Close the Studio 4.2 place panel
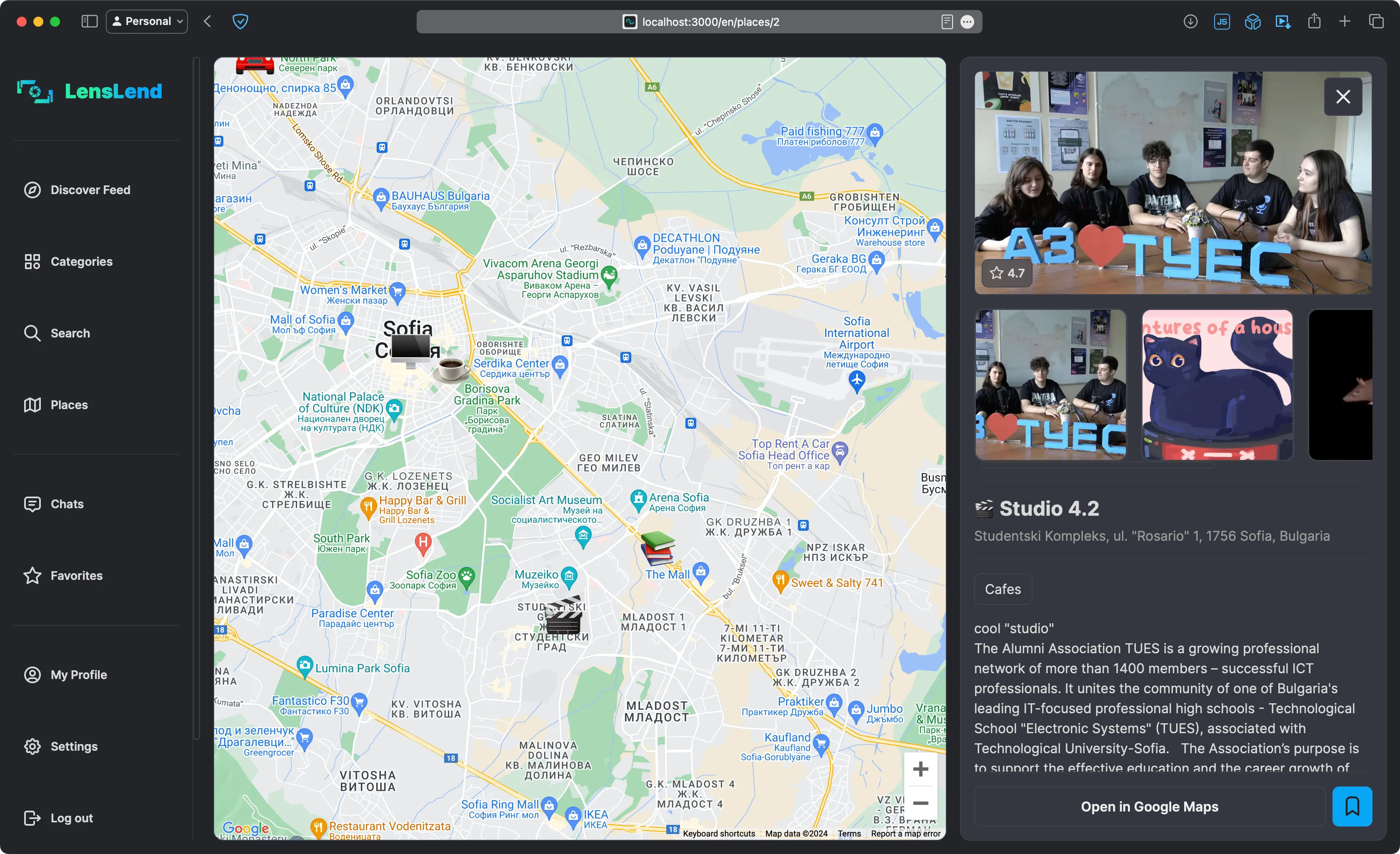The height and width of the screenshot is (854, 1400). click(1342, 97)
